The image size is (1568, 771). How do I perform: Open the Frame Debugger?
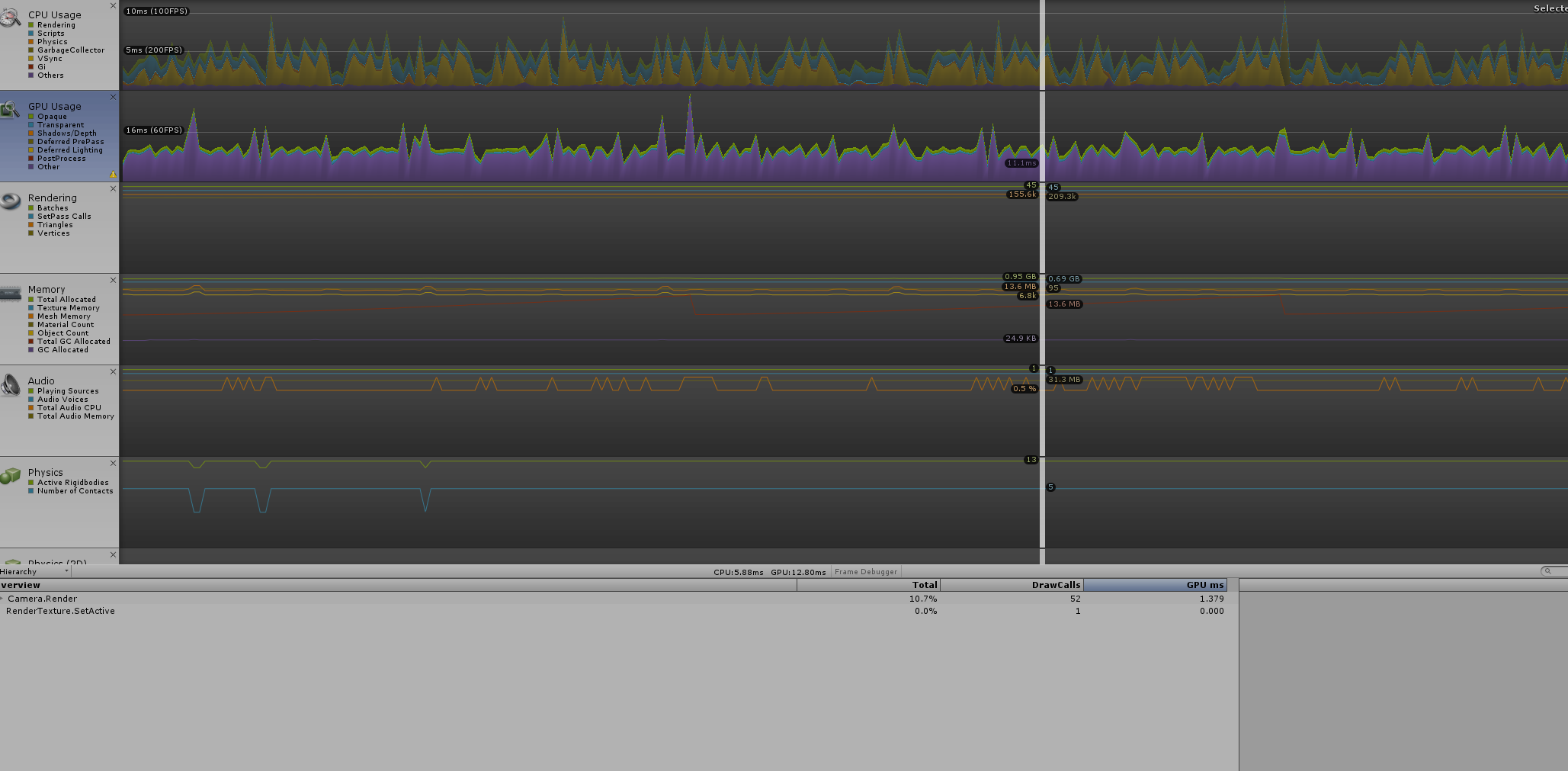coord(866,571)
